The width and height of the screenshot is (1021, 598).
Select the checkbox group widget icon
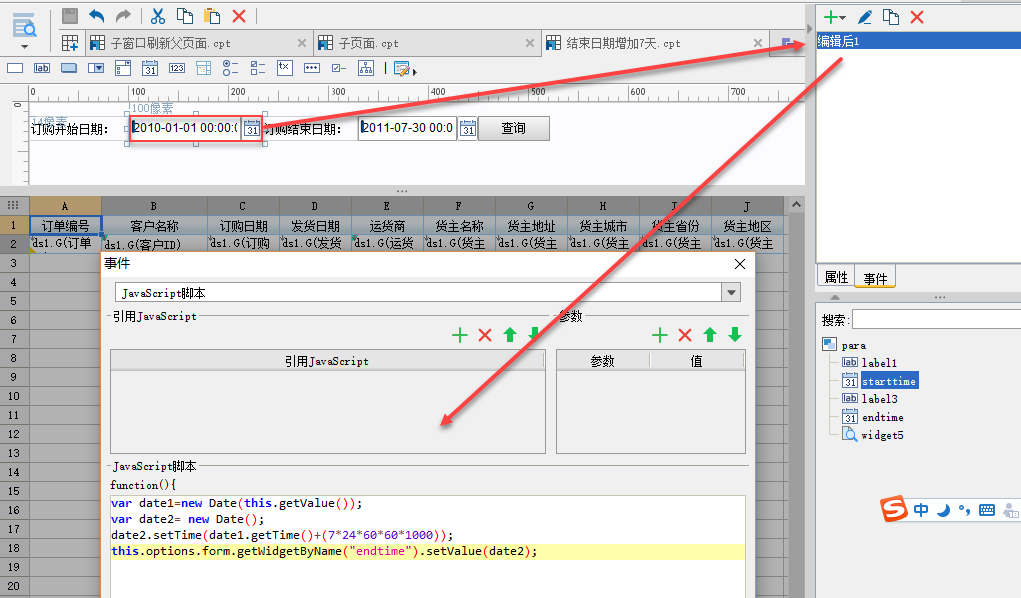click(258, 68)
